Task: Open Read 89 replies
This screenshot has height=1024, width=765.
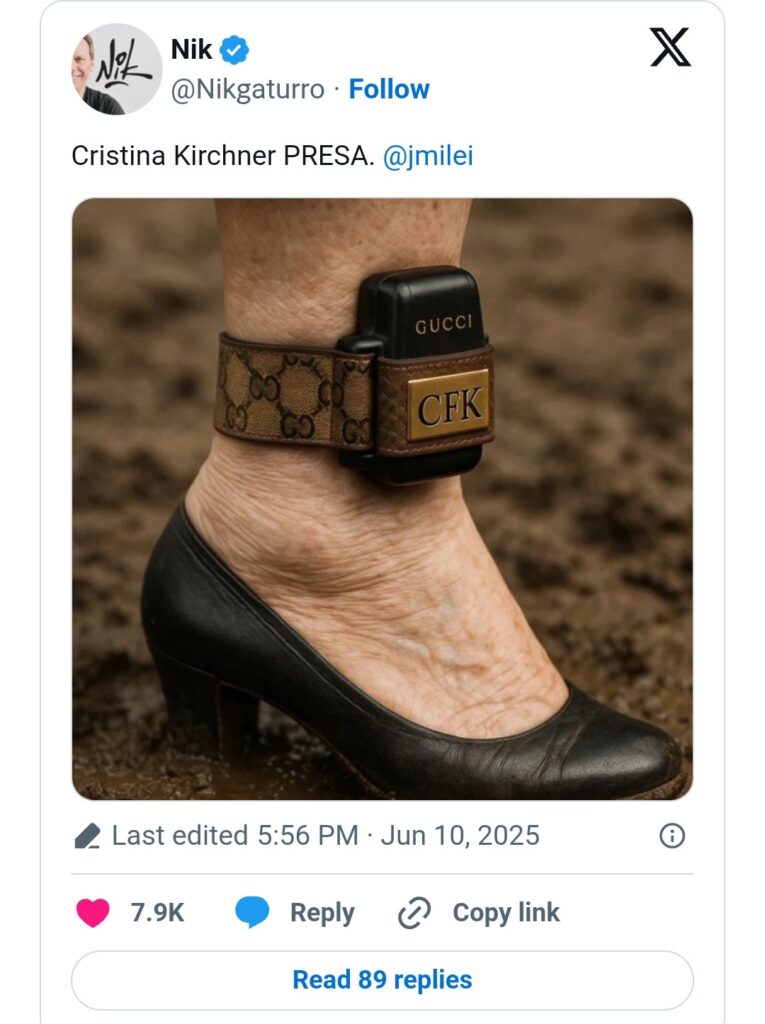Action: click(382, 980)
